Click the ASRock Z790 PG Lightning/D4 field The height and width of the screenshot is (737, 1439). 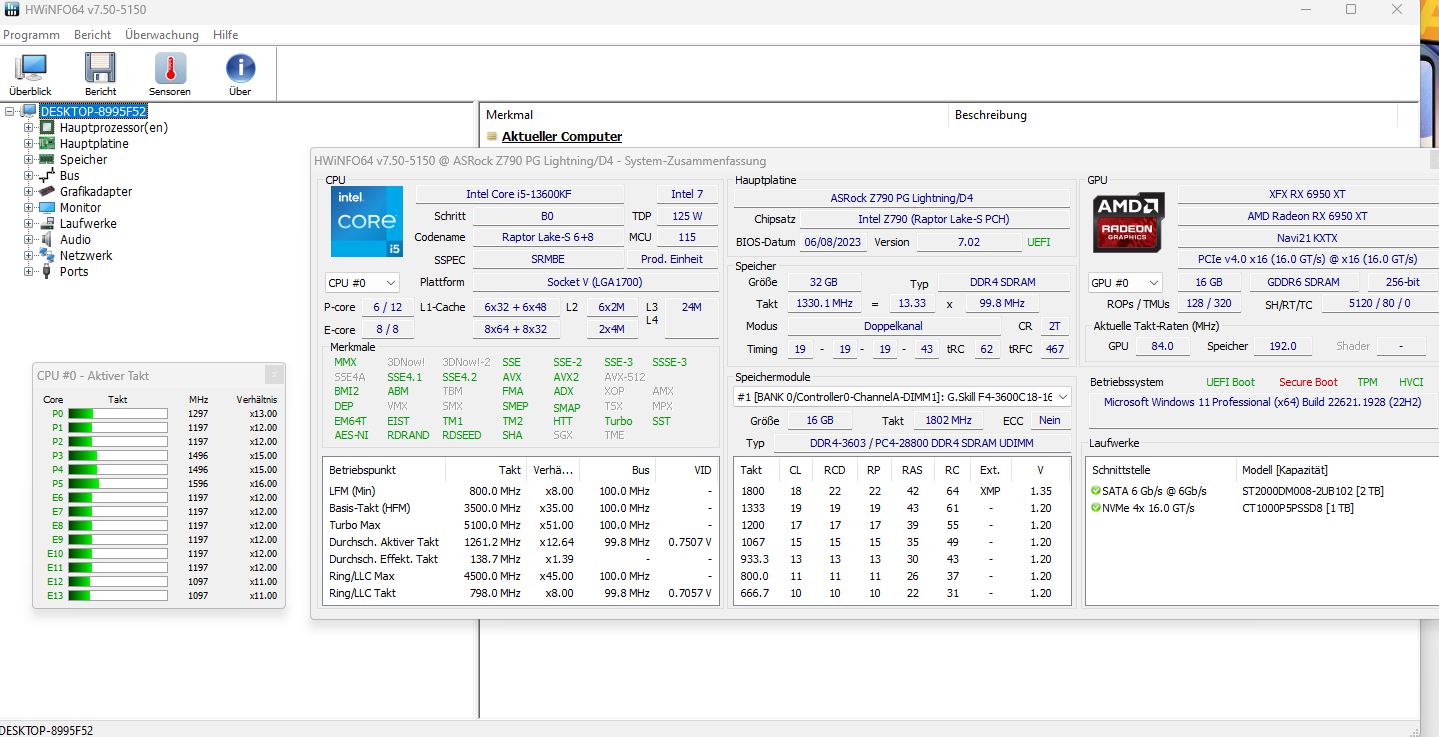point(902,198)
